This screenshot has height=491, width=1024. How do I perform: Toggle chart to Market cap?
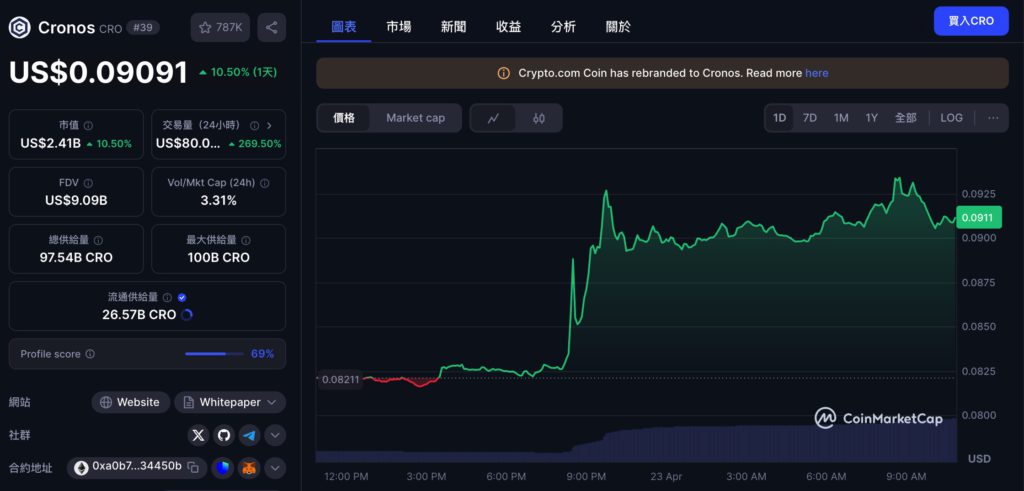point(415,118)
